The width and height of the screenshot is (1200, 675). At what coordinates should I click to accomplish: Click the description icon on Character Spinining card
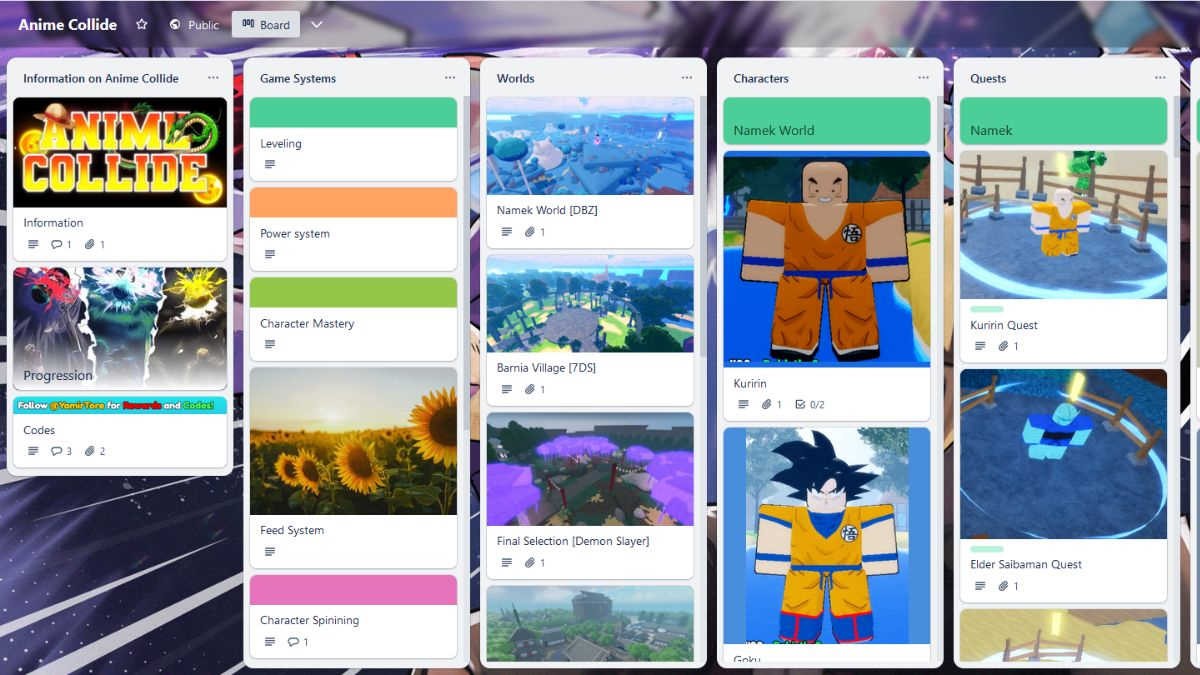point(270,641)
